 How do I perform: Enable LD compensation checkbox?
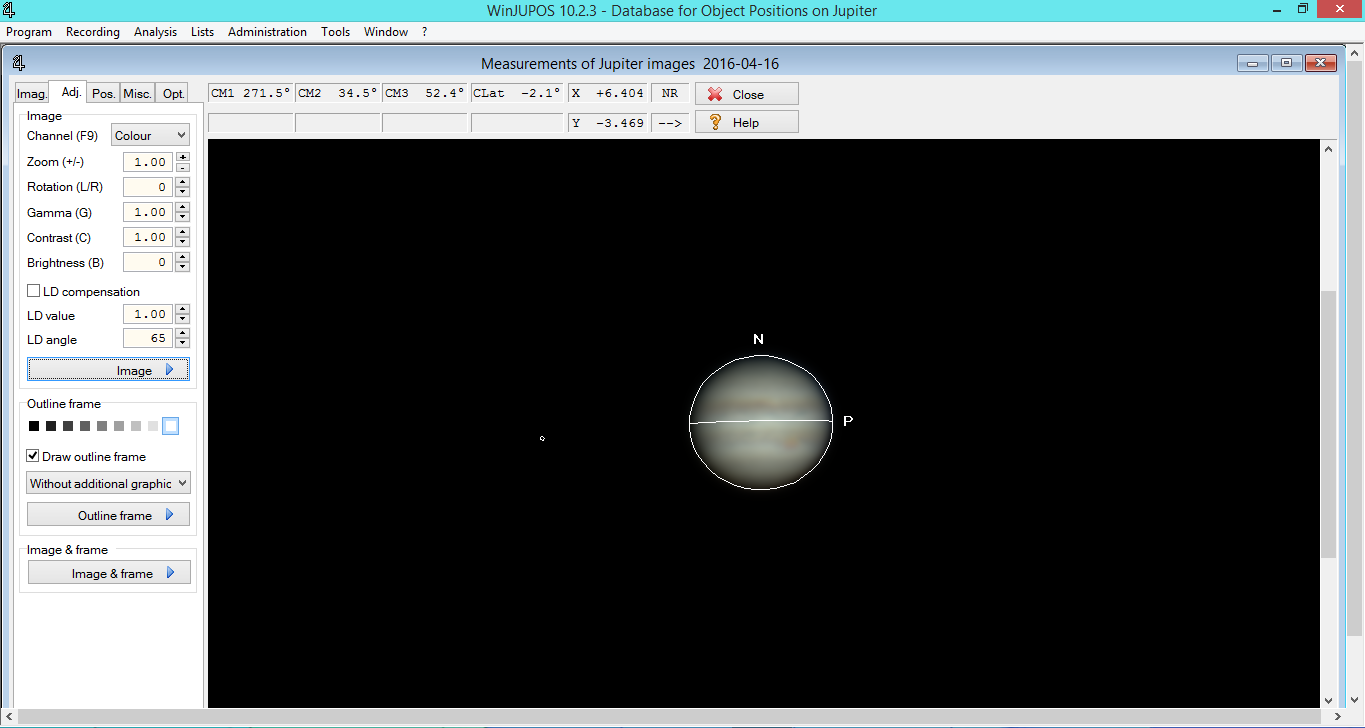[x=34, y=291]
